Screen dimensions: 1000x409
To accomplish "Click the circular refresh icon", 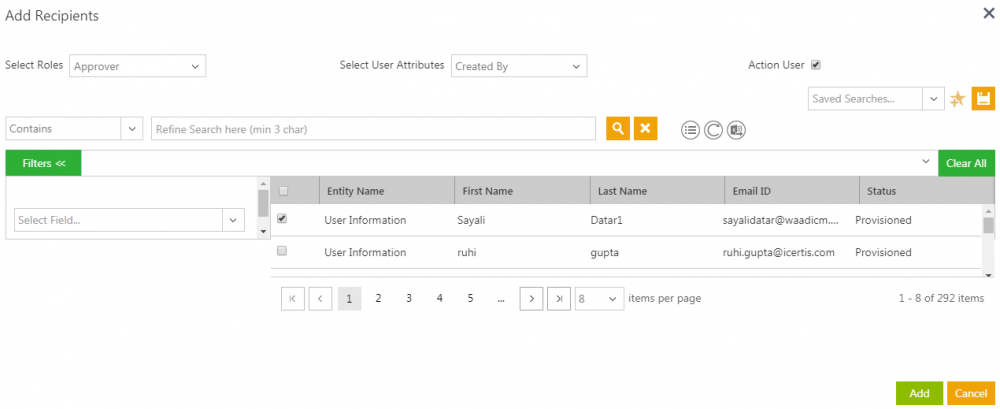I will click(x=713, y=130).
